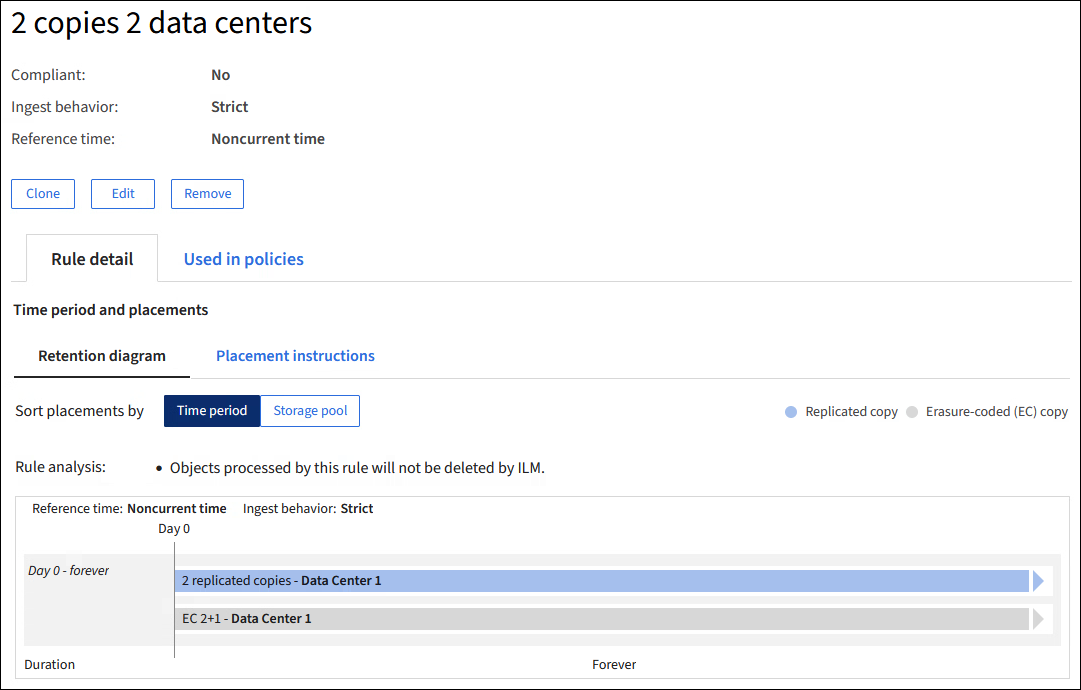Click the Clone button

tap(43, 194)
